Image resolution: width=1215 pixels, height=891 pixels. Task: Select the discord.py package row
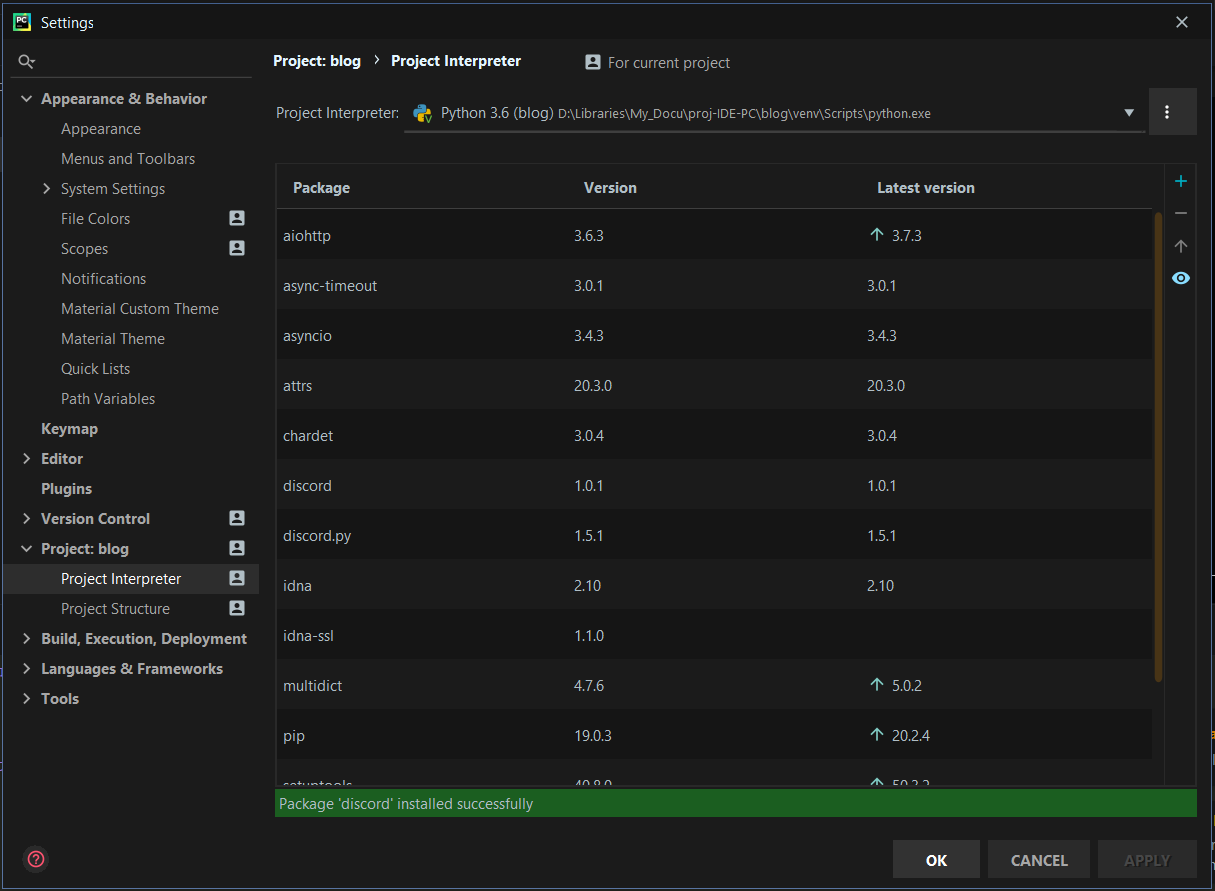coord(714,535)
